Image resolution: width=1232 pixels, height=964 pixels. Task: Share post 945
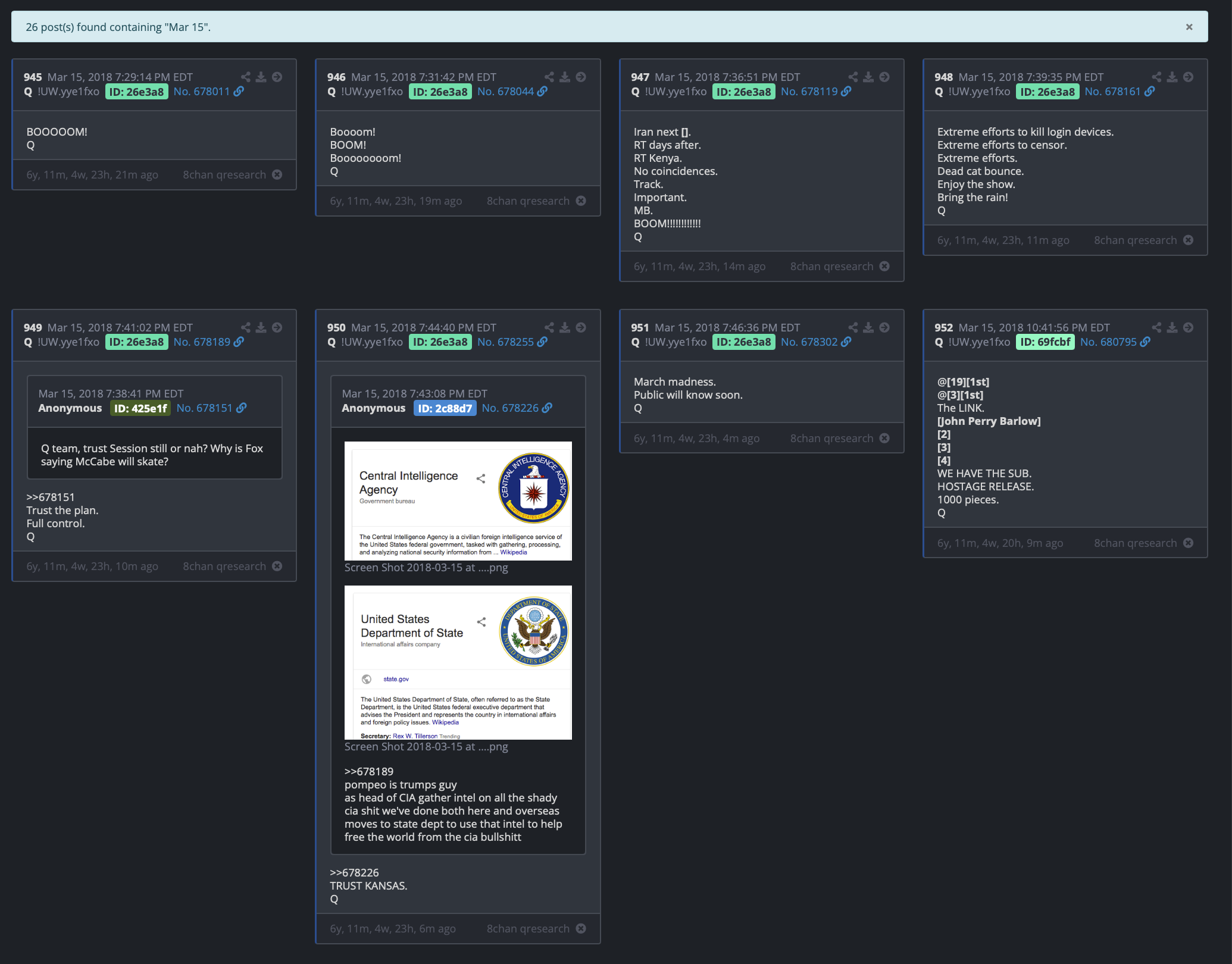(x=245, y=77)
